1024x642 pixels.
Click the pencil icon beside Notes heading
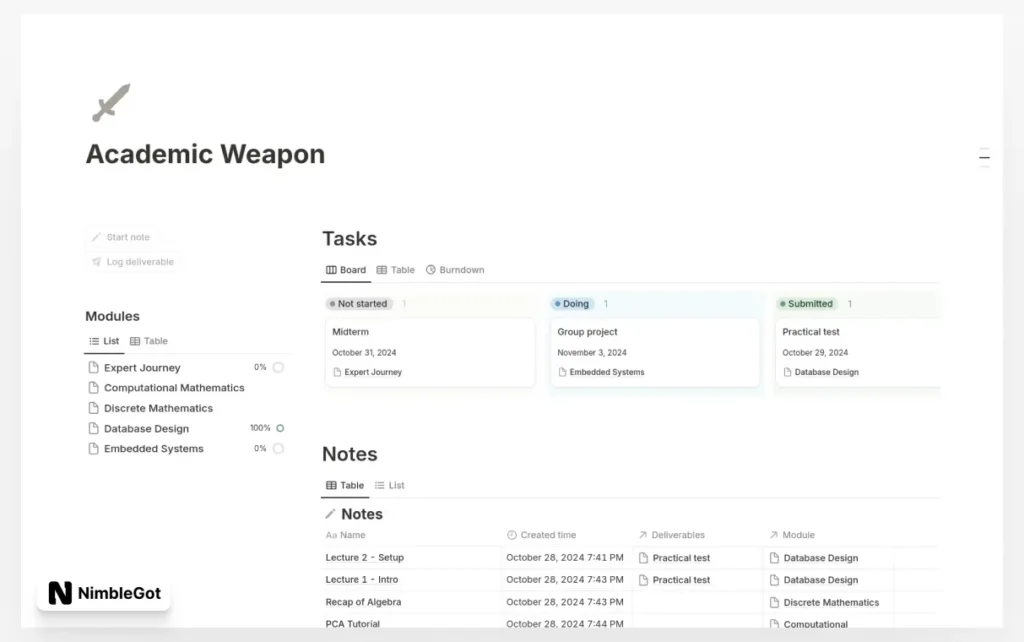click(330, 514)
